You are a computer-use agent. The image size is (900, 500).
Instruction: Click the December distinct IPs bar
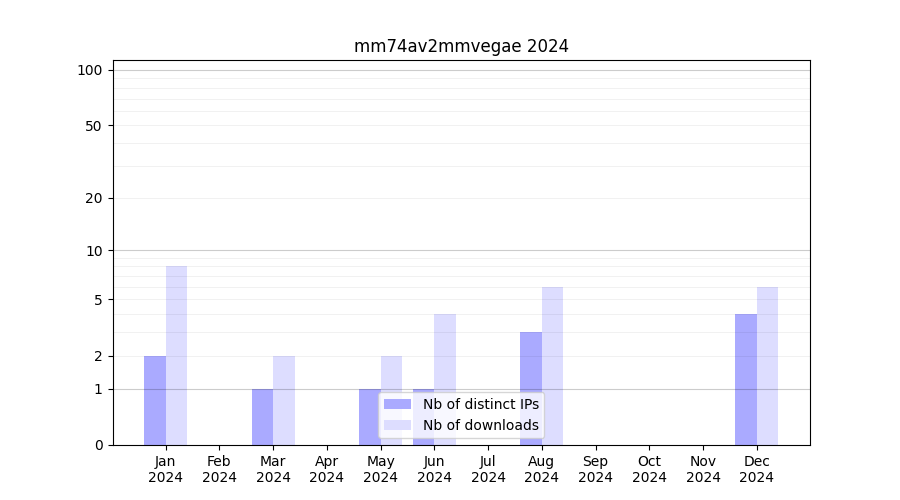746,379
